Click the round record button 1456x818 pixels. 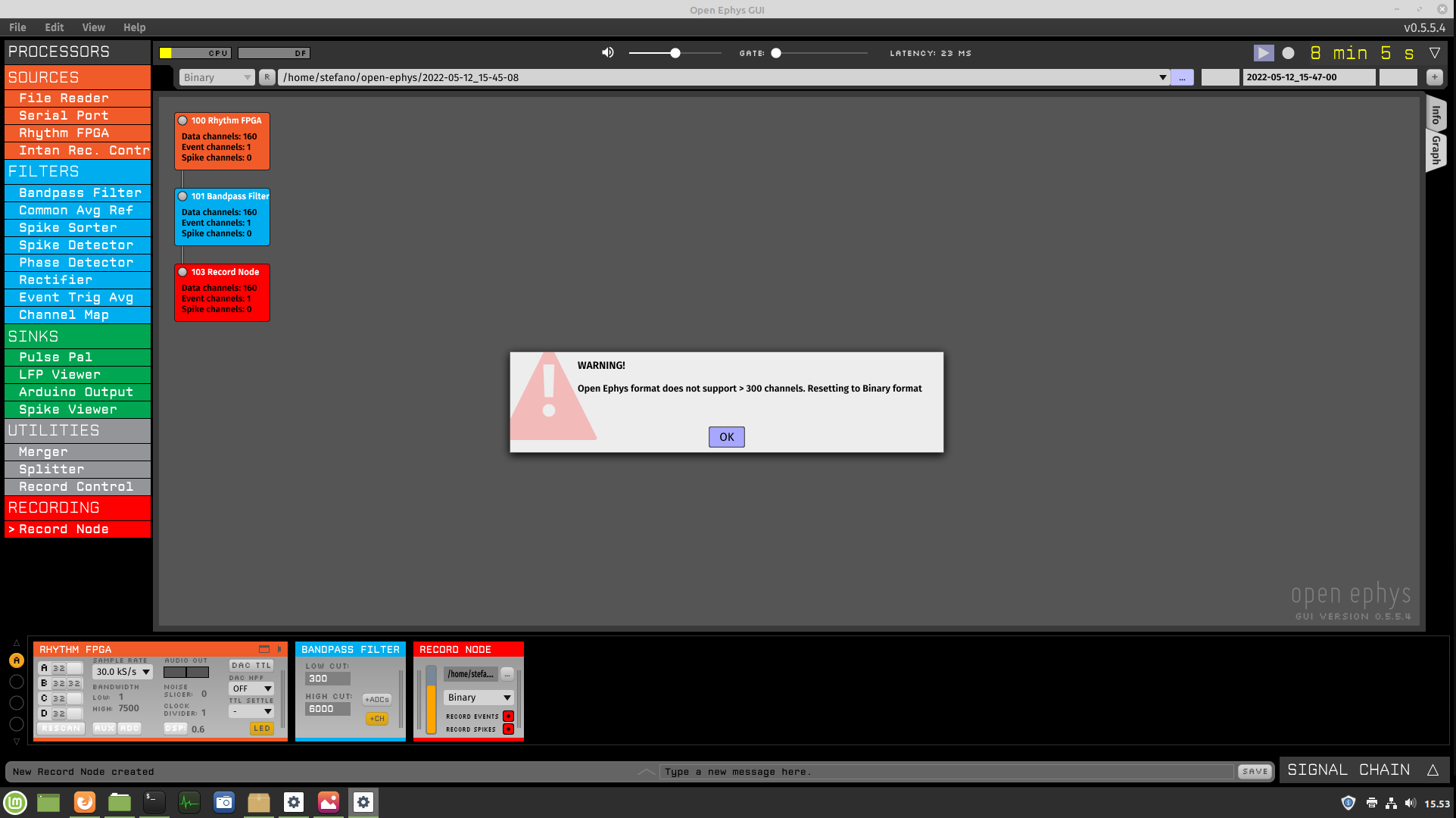(1288, 53)
